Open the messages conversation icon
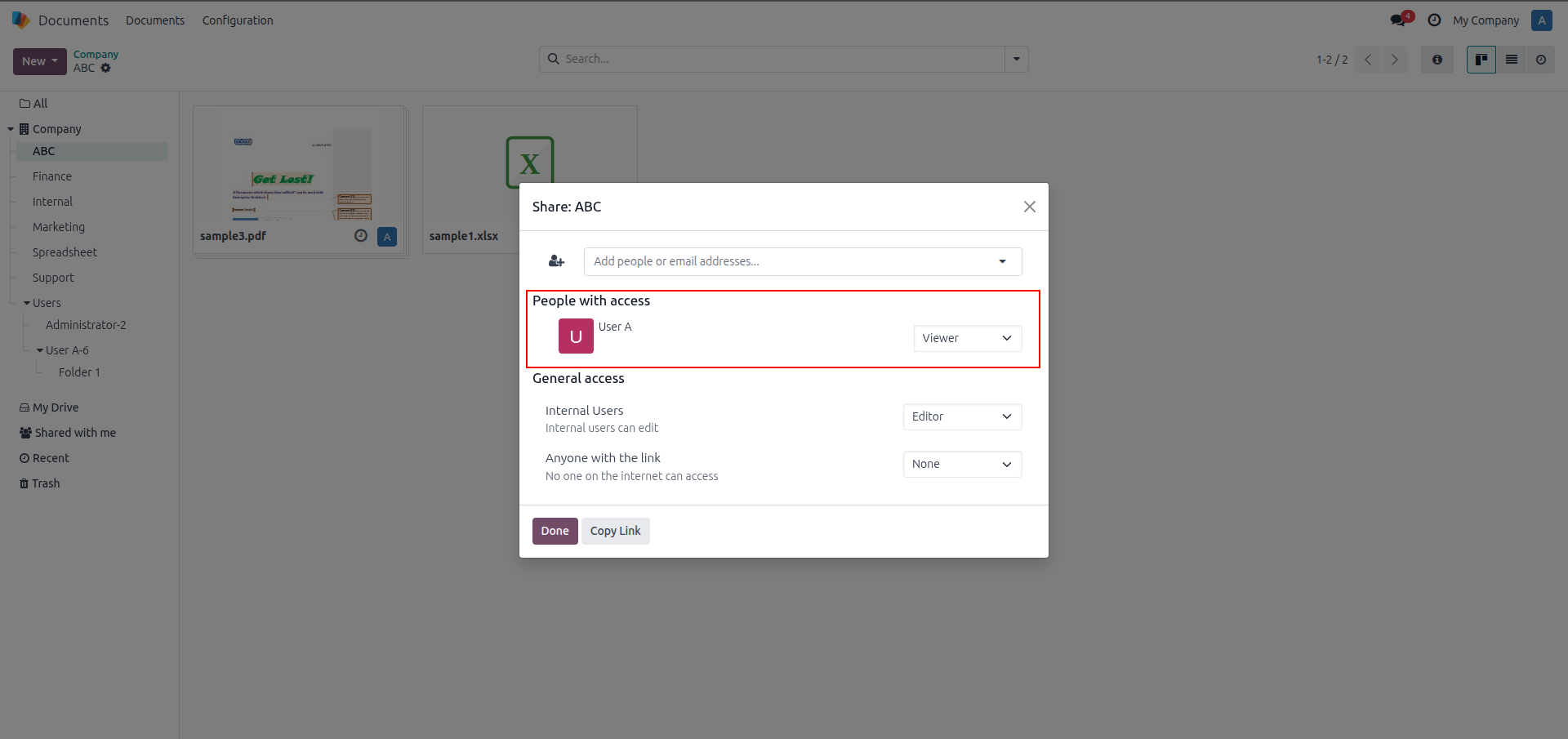Viewport: 1568px width, 739px height. pos(1400,20)
